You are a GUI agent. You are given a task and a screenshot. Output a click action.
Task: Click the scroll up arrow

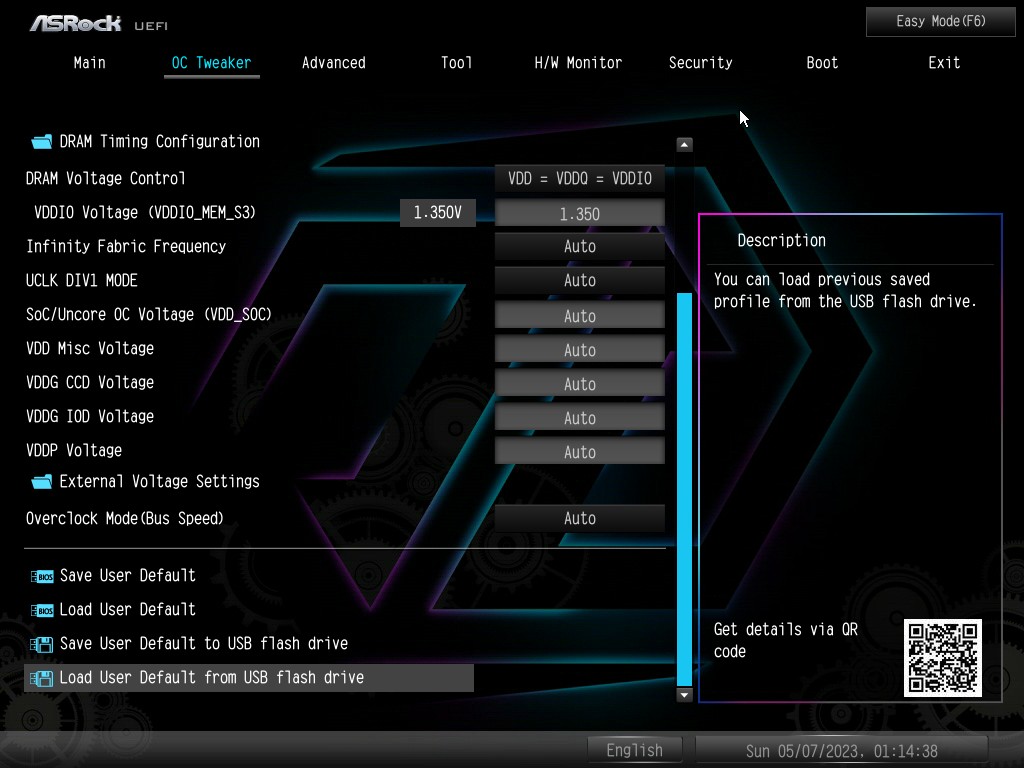tap(684, 145)
